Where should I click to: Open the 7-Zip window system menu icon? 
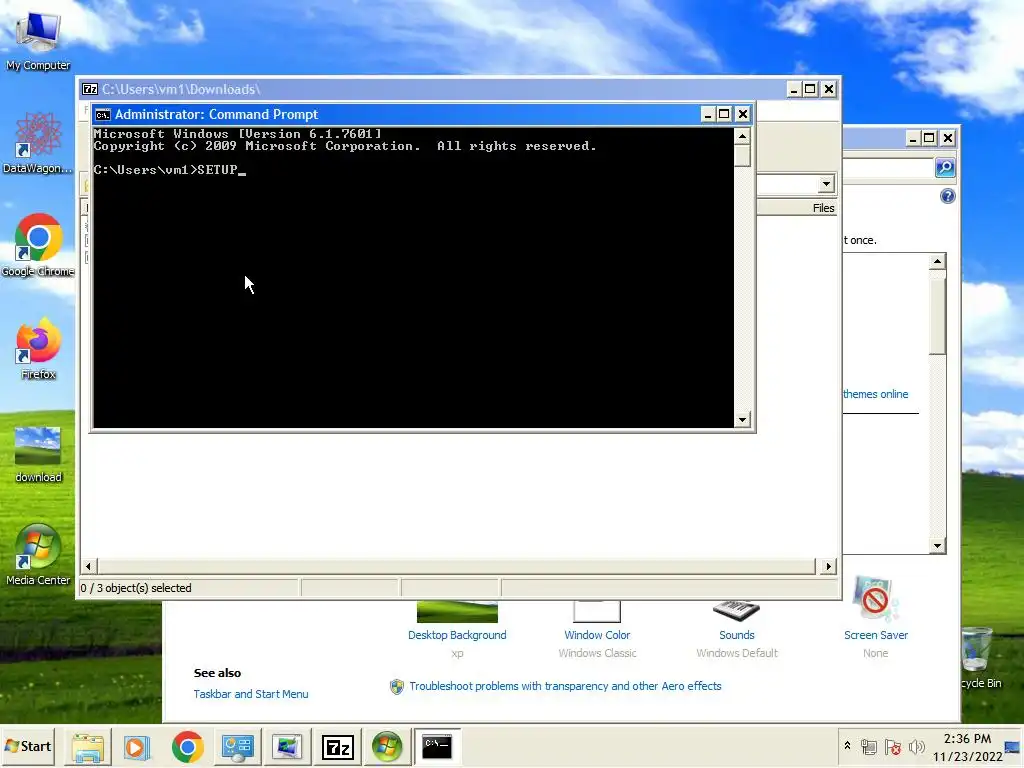pyautogui.click(x=90, y=89)
